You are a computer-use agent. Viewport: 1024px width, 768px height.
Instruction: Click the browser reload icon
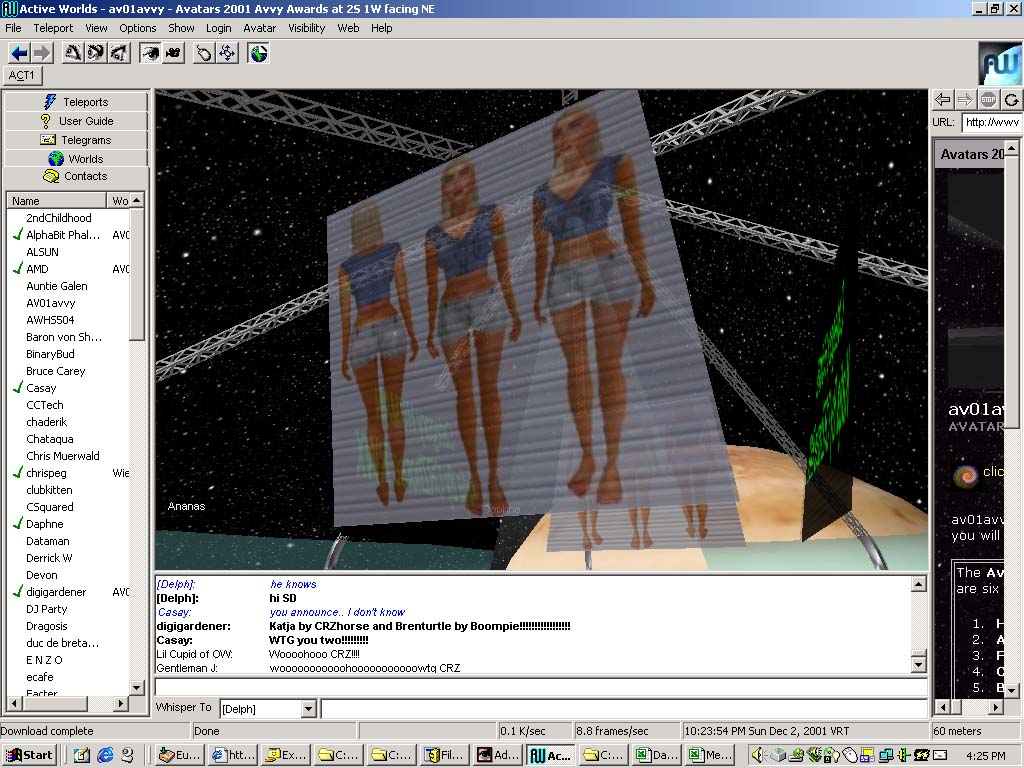click(1012, 99)
